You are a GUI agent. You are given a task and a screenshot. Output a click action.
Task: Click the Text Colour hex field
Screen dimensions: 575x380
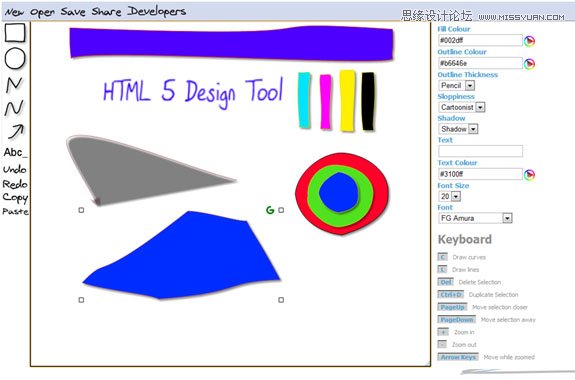[x=480, y=174]
